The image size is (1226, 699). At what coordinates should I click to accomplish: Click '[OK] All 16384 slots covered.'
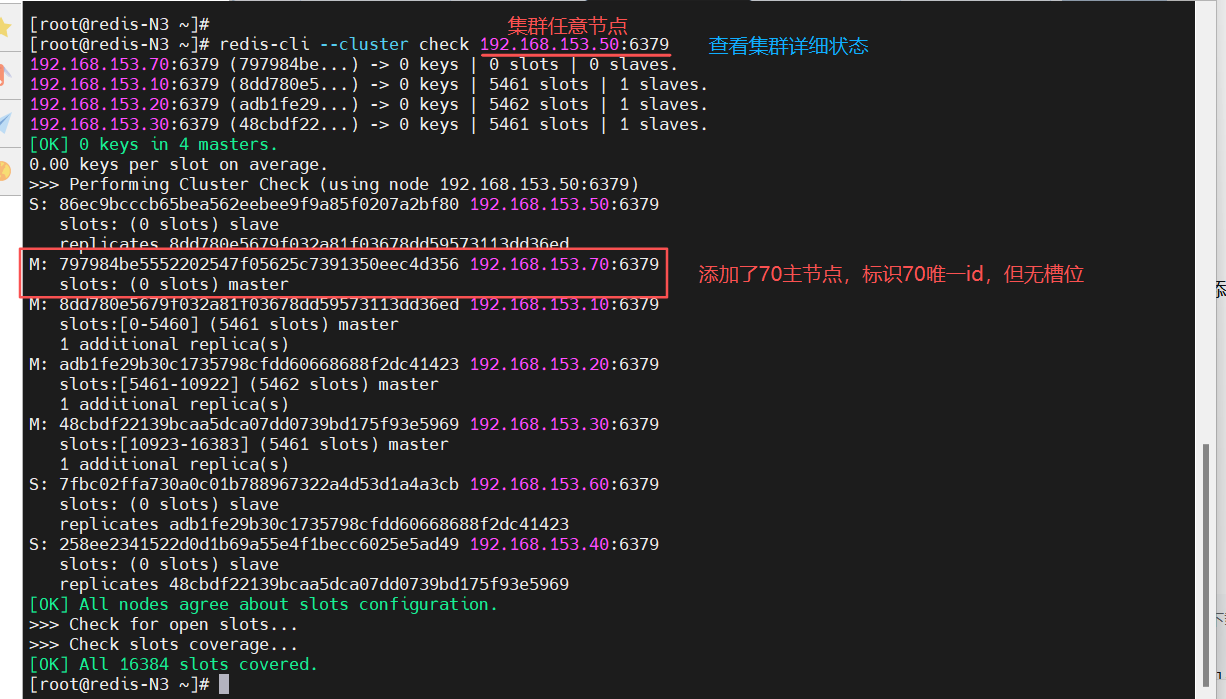click(x=174, y=664)
